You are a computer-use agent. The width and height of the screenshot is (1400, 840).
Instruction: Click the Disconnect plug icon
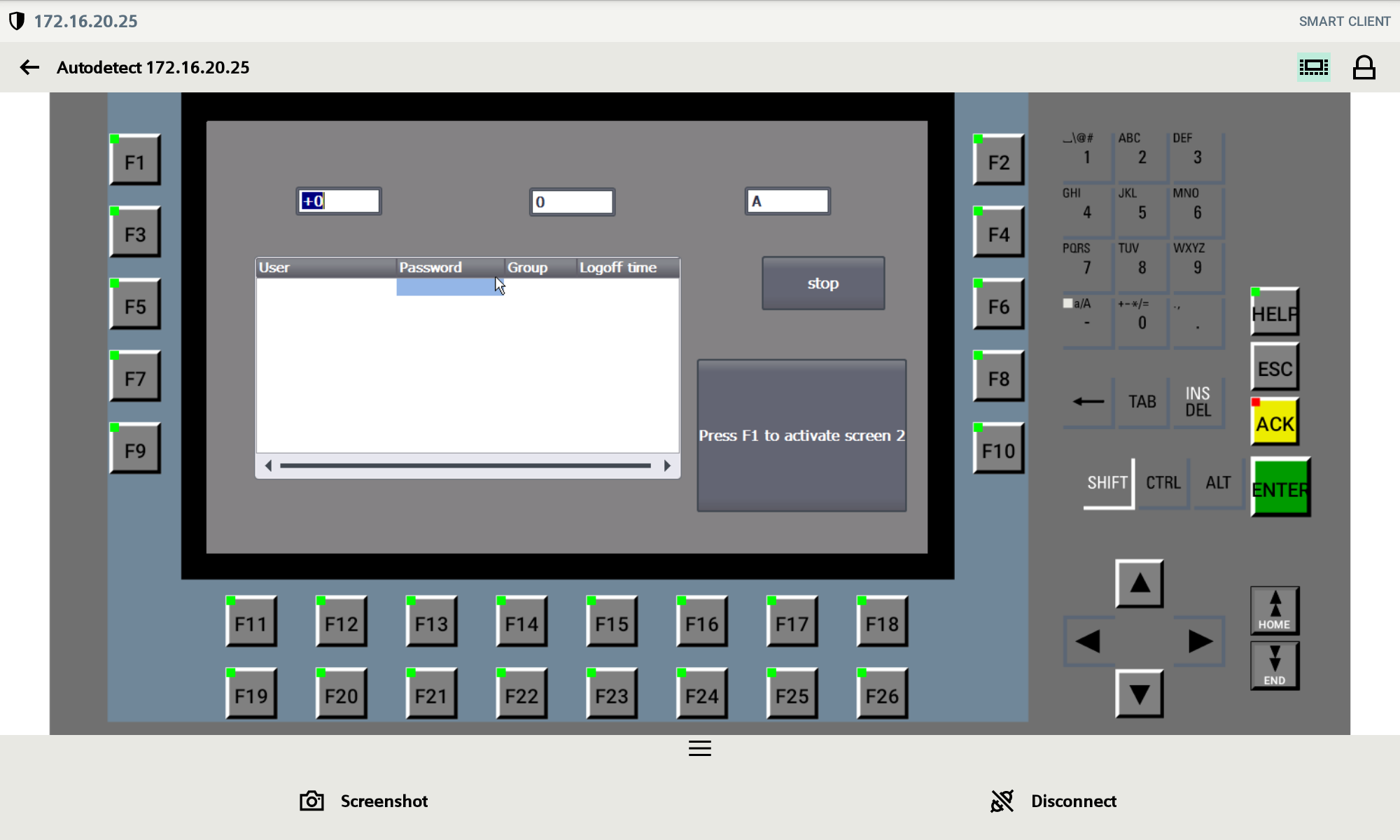click(x=1002, y=801)
